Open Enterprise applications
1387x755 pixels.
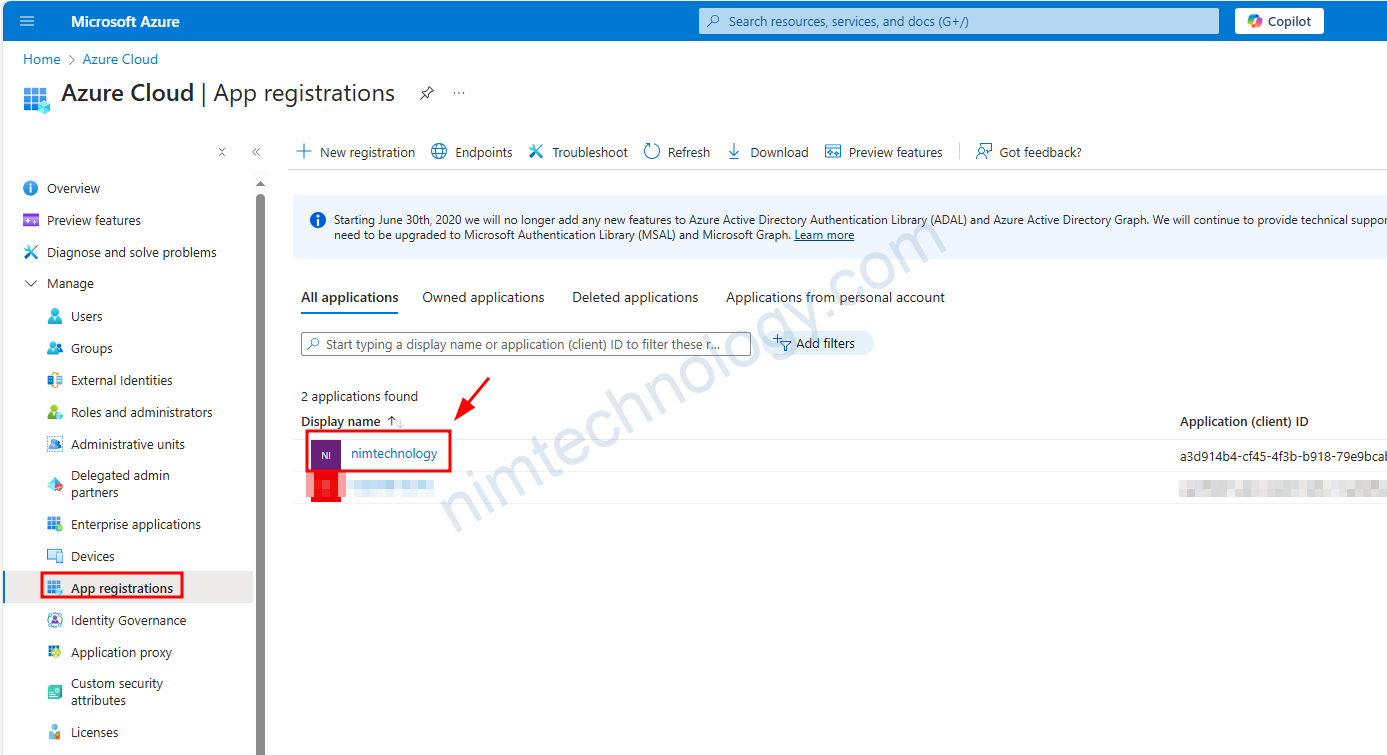pos(135,524)
